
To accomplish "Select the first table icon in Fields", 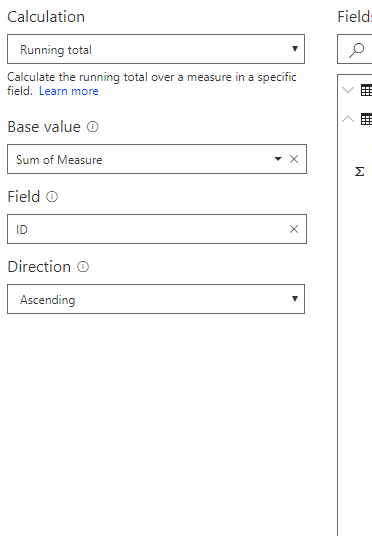I will click(x=367, y=90).
